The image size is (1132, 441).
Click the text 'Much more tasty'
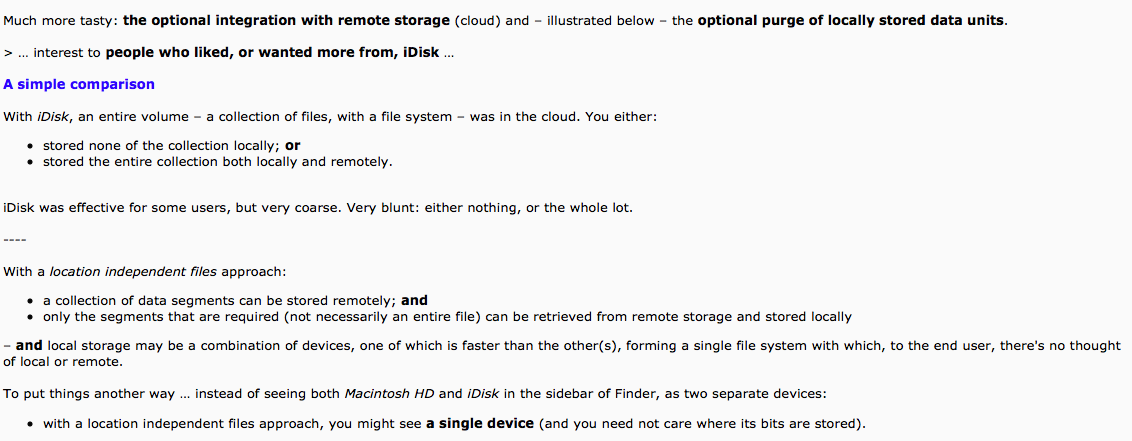click(x=59, y=20)
